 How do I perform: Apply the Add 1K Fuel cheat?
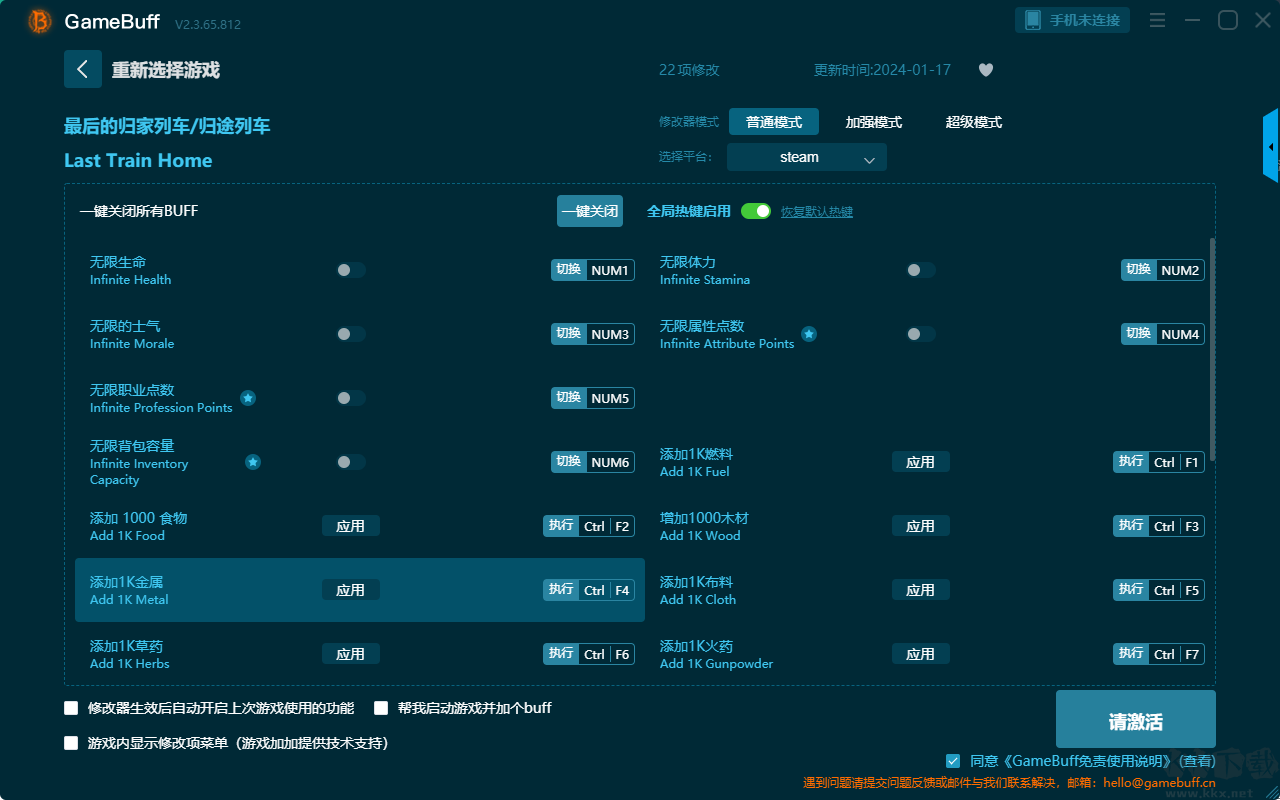click(x=921, y=462)
